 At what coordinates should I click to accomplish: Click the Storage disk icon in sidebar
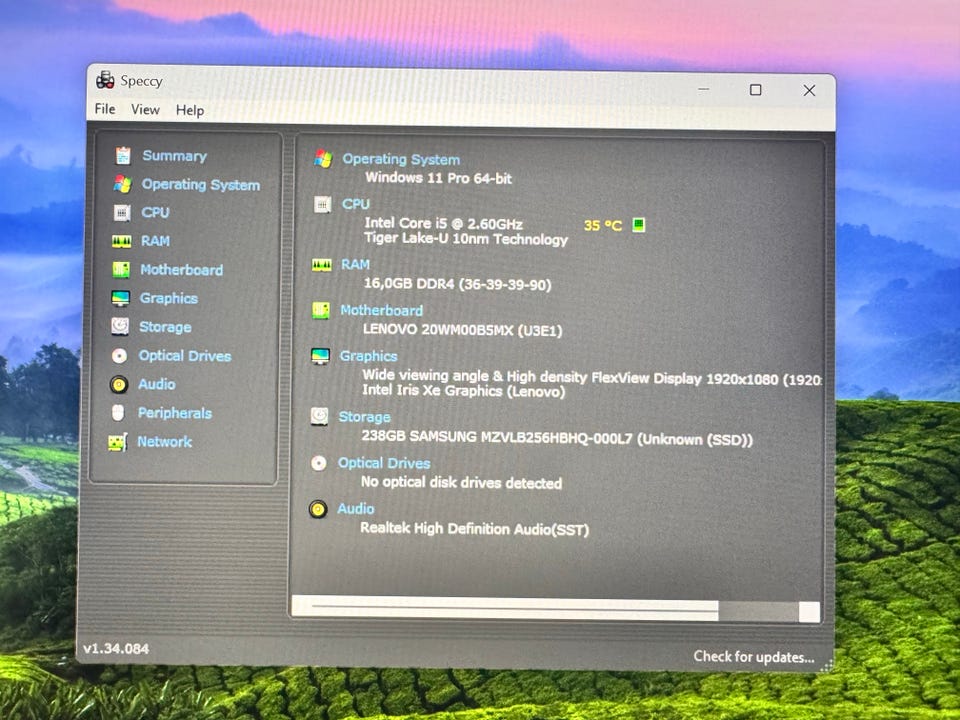(x=120, y=326)
